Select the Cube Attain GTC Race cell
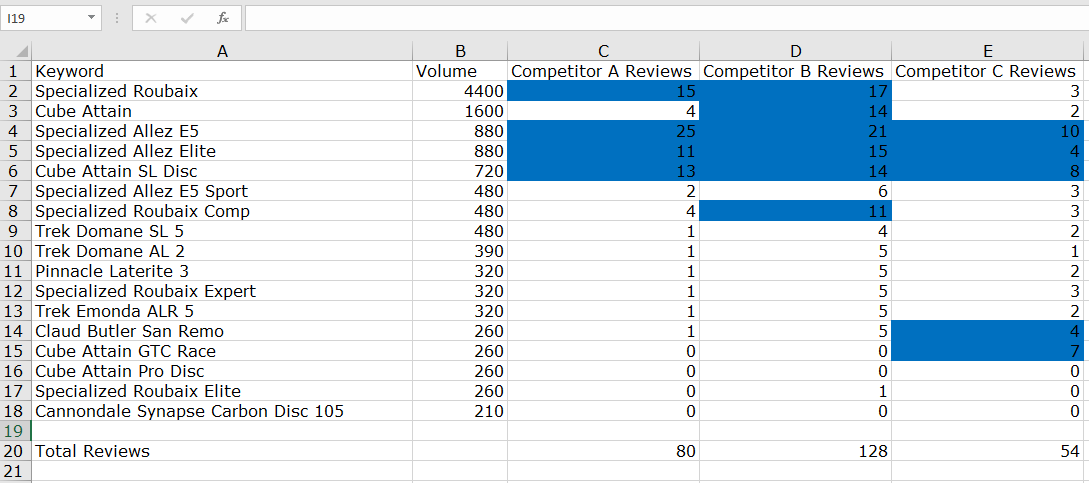Screen dimensions: 1089x483 pyautogui.click(x=222, y=351)
